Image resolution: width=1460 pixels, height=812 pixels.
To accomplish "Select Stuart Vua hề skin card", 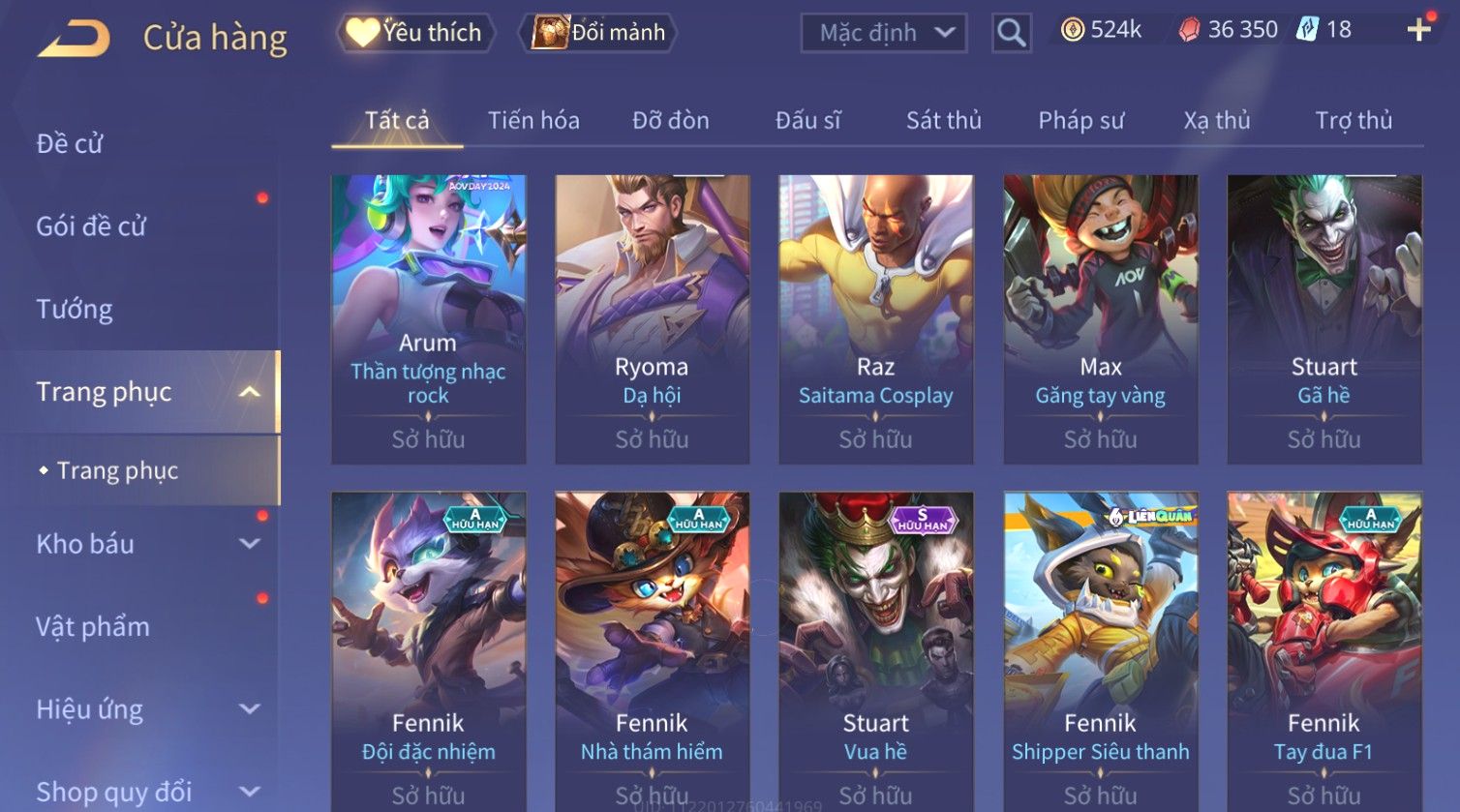I will [x=875, y=650].
